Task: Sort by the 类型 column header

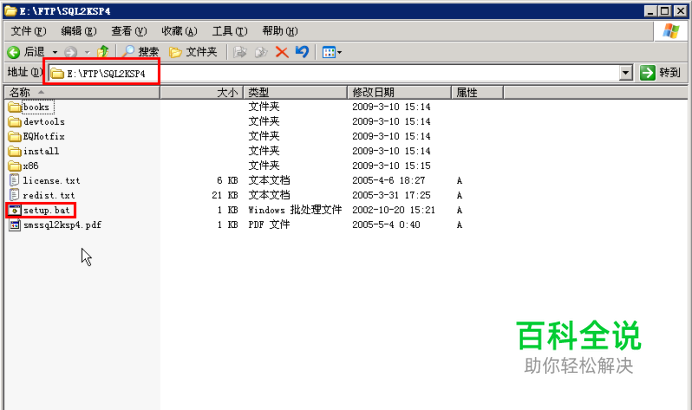Action: click(x=295, y=92)
